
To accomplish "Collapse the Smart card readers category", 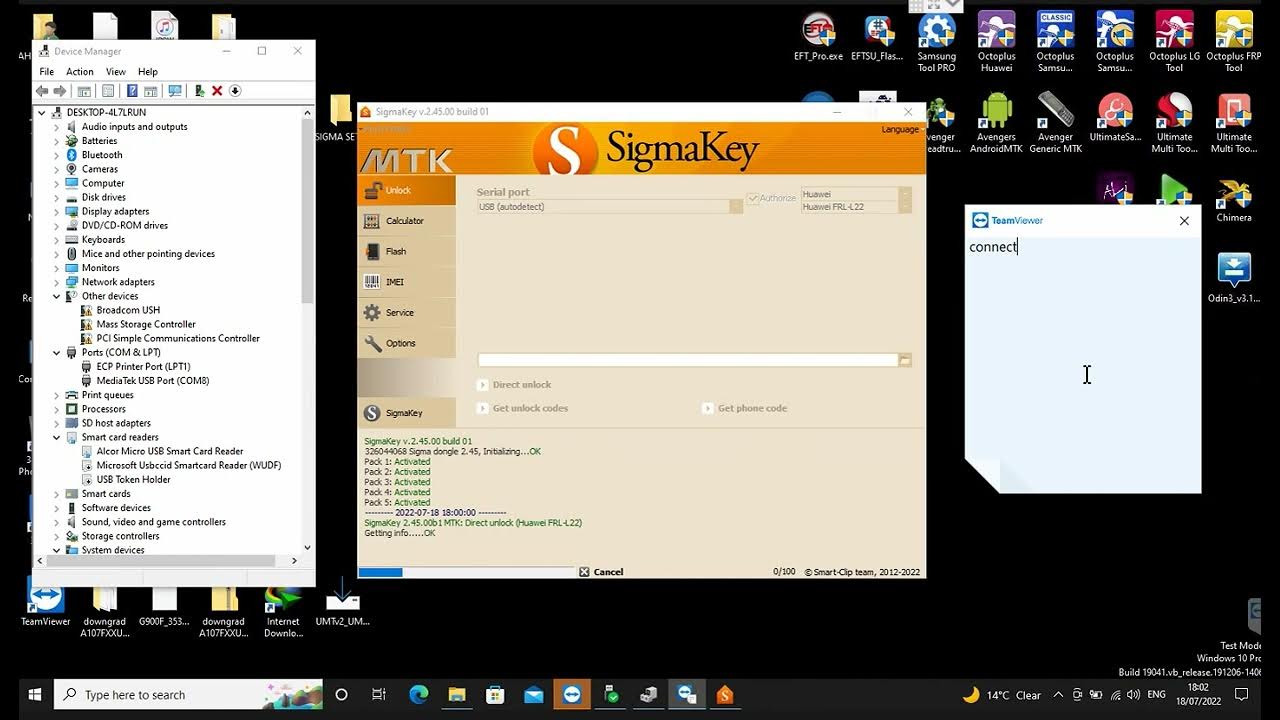I will point(57,437).
